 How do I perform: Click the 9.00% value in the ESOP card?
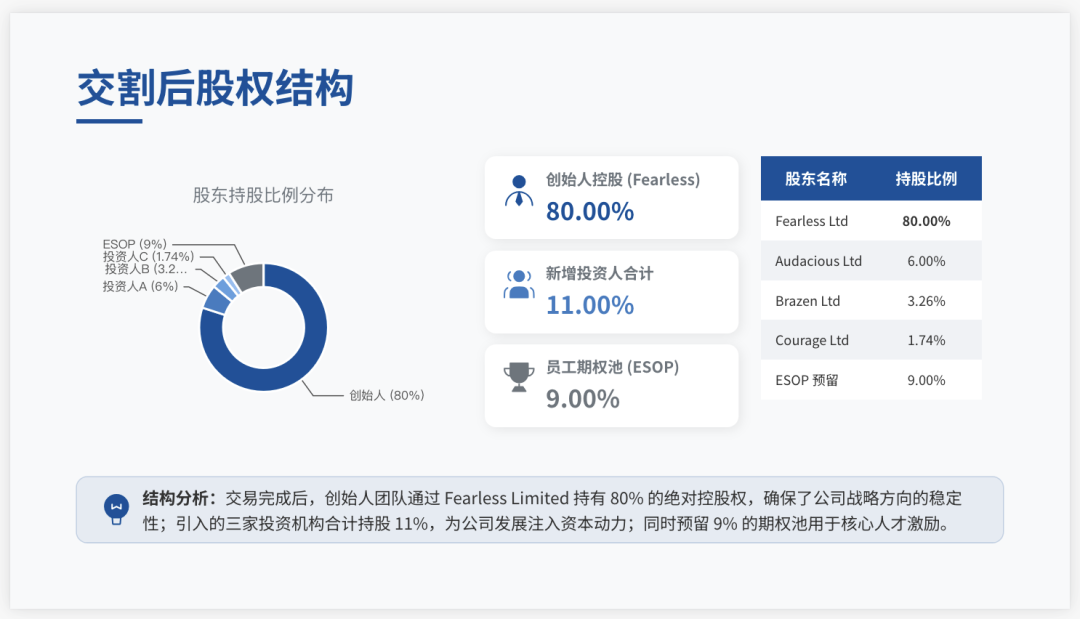tap(583, 399)
